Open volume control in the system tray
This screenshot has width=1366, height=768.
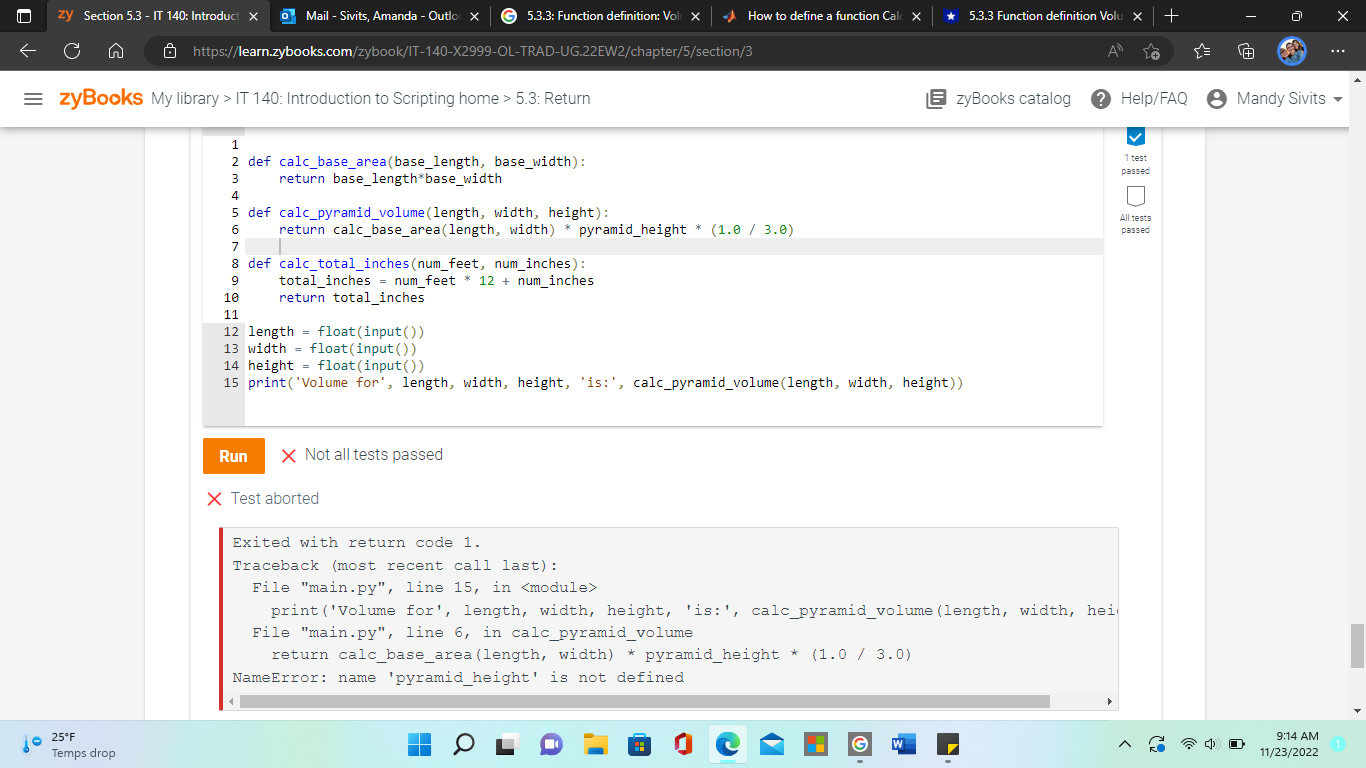tap(1209, 744)
